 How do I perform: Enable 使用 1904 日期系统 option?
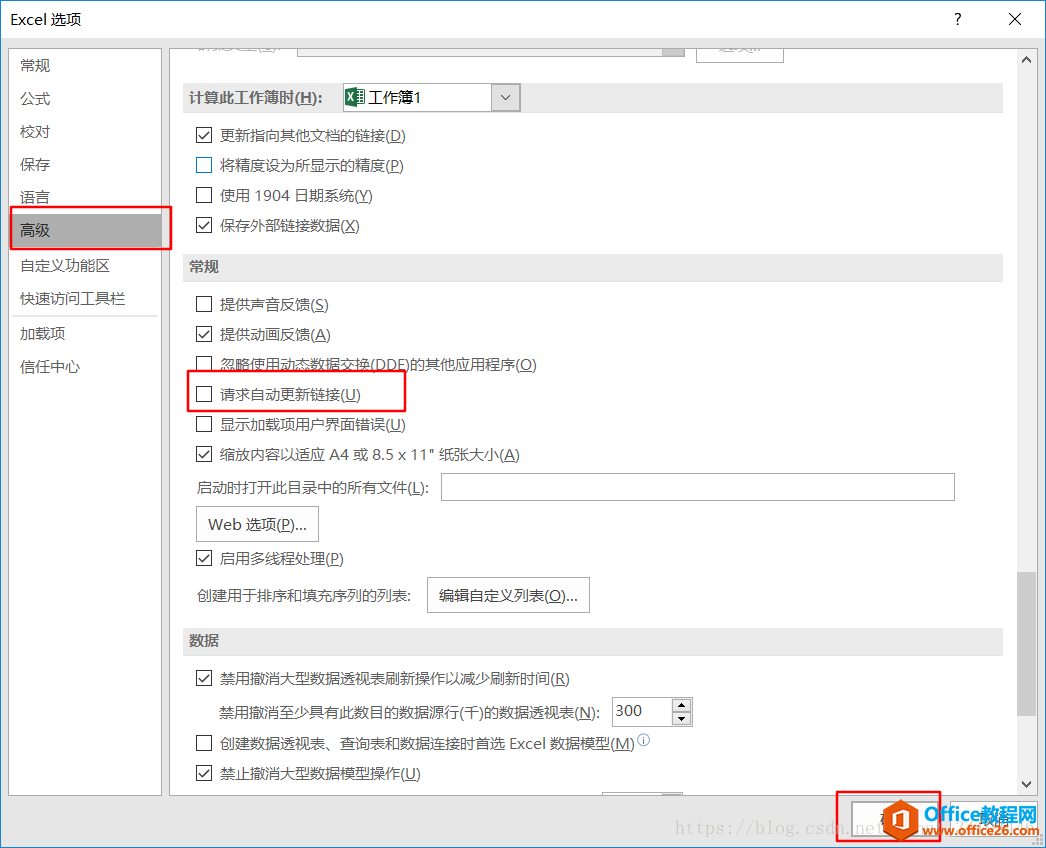(204, 195)
